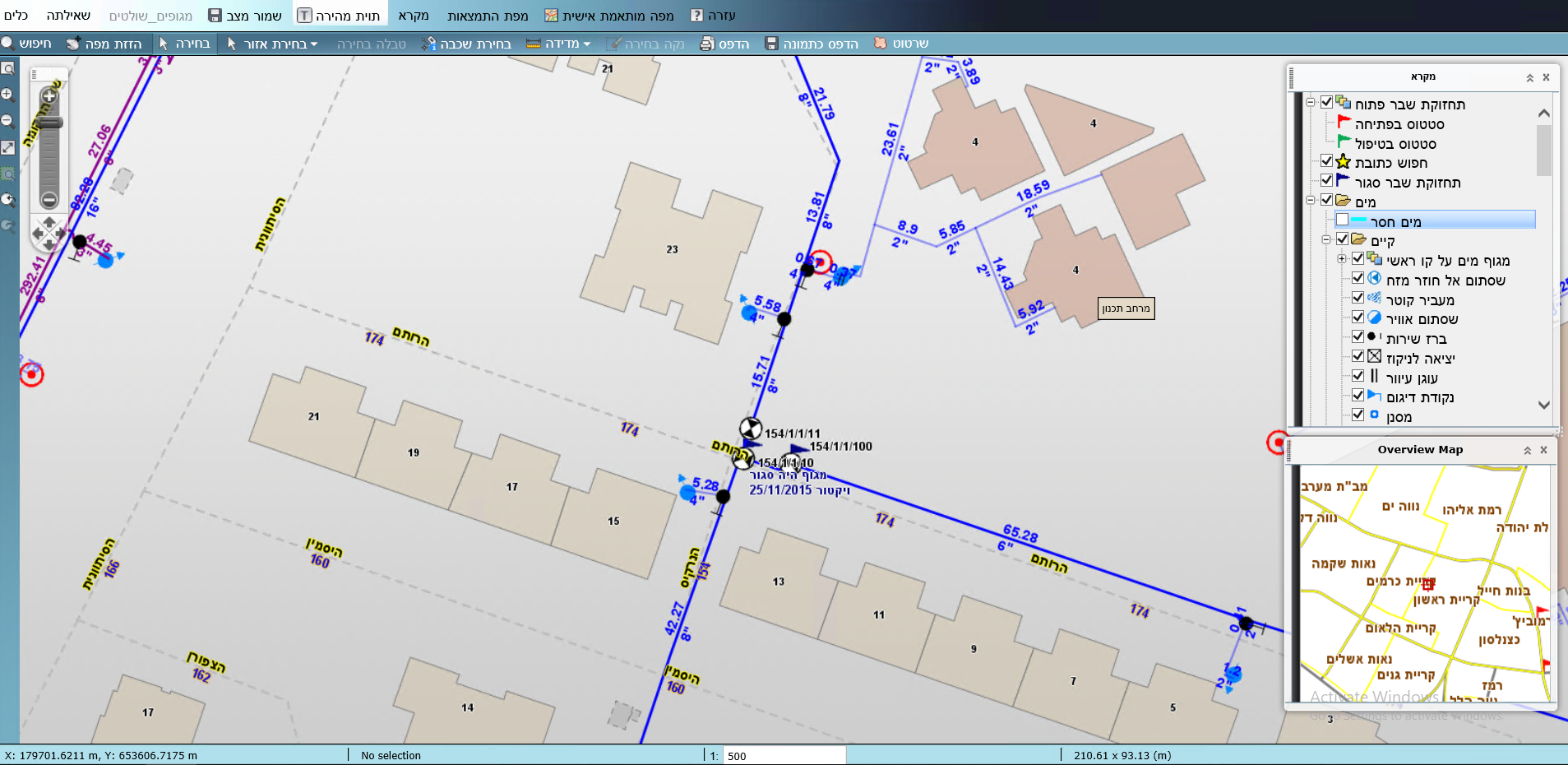Image resolution: width=1568 pixels, height=765 pixels.
Task: Select the בחירת שכבה layer-selection icon
Action: tap(431, 44)
